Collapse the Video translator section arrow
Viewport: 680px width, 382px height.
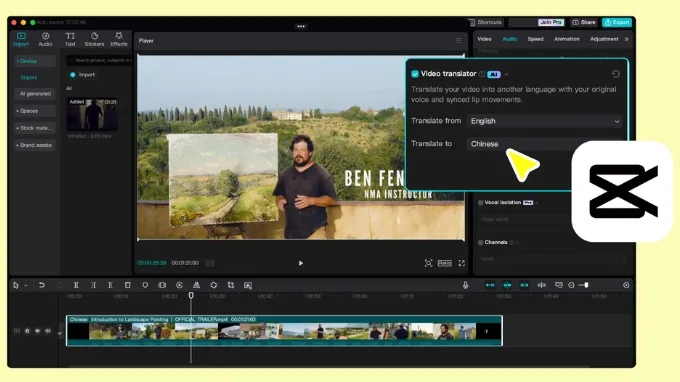506,74
